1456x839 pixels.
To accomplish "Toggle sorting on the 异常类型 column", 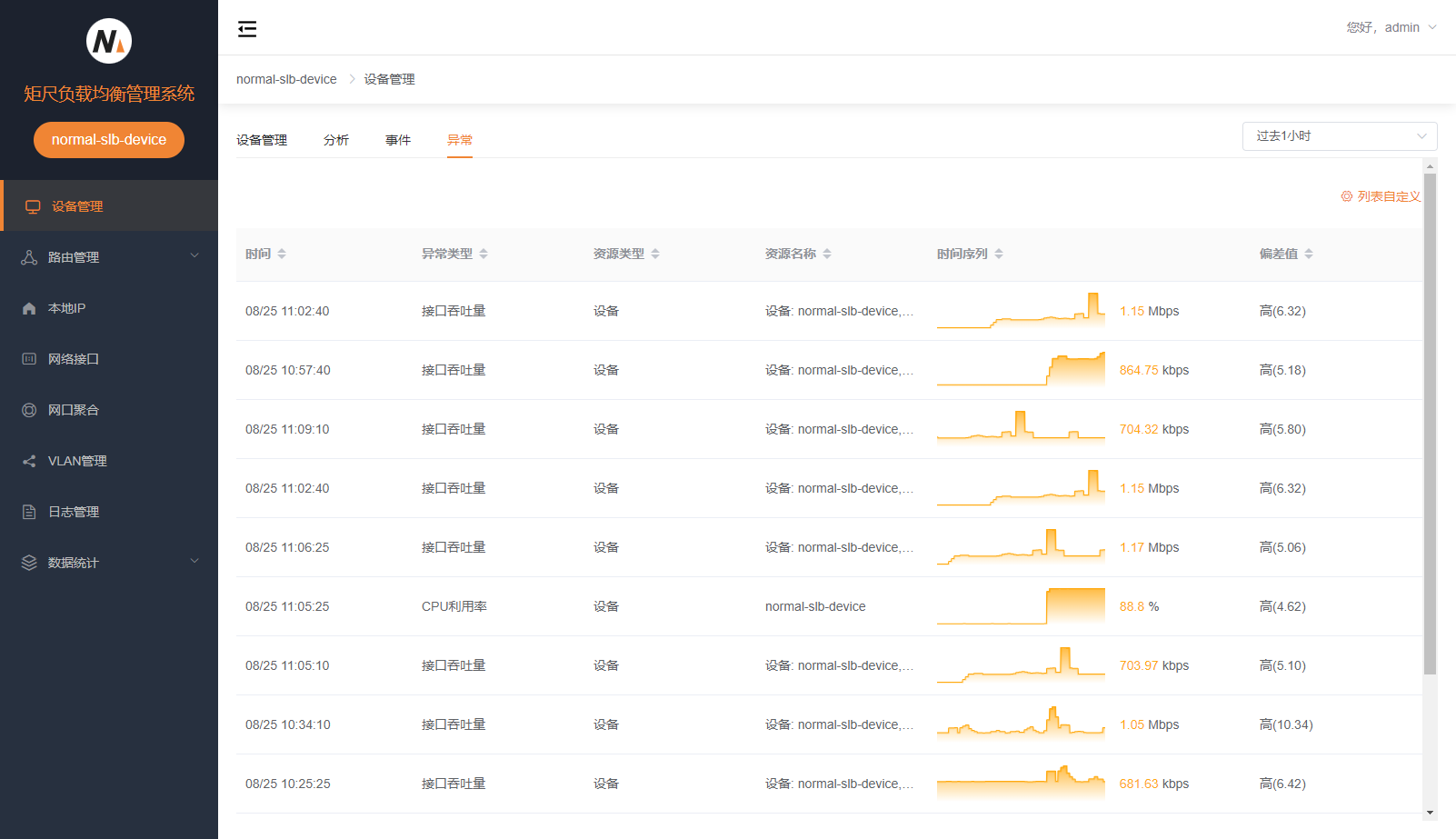I will tap(484, 254).
